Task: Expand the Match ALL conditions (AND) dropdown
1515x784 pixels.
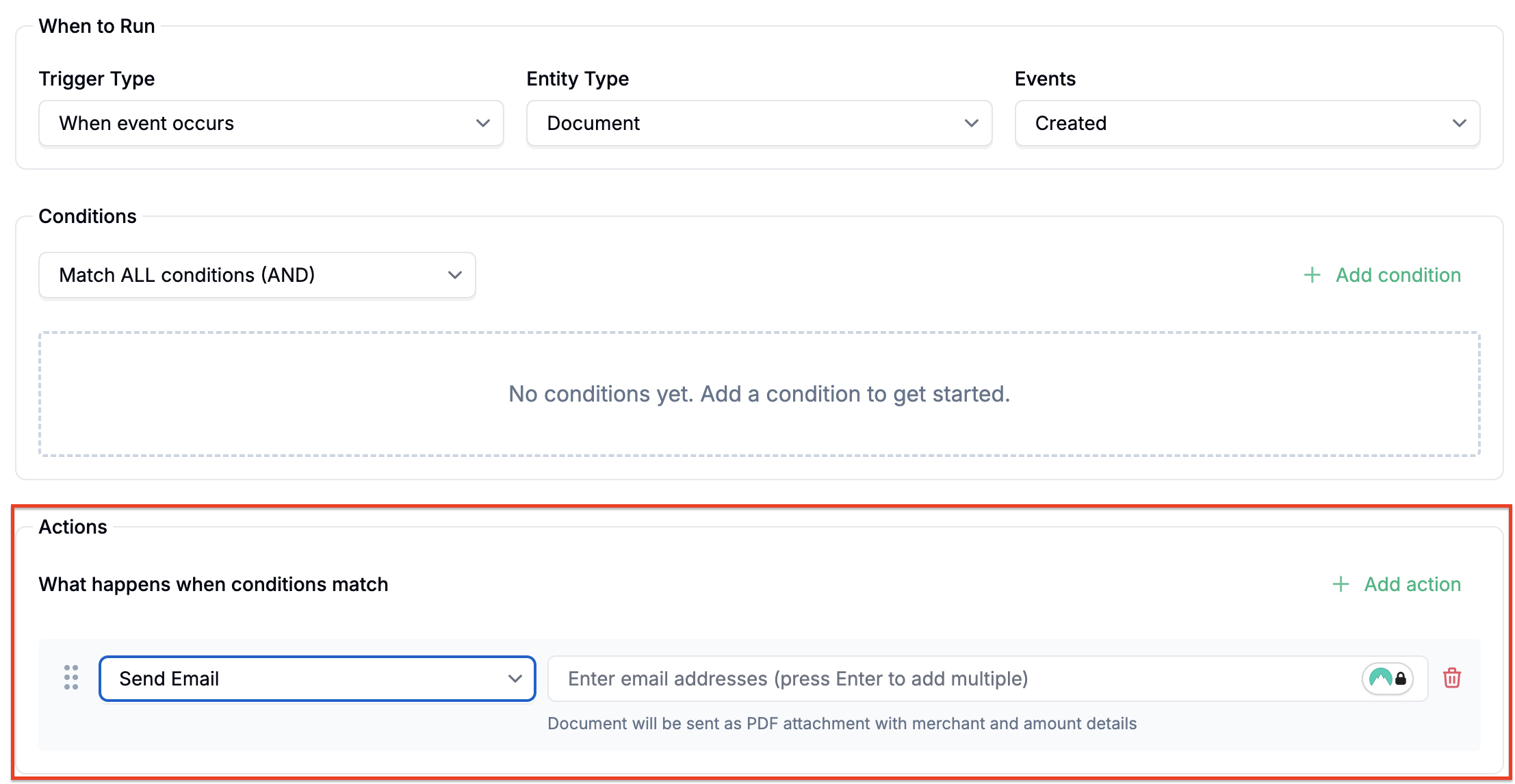Action: click(257, 275)
